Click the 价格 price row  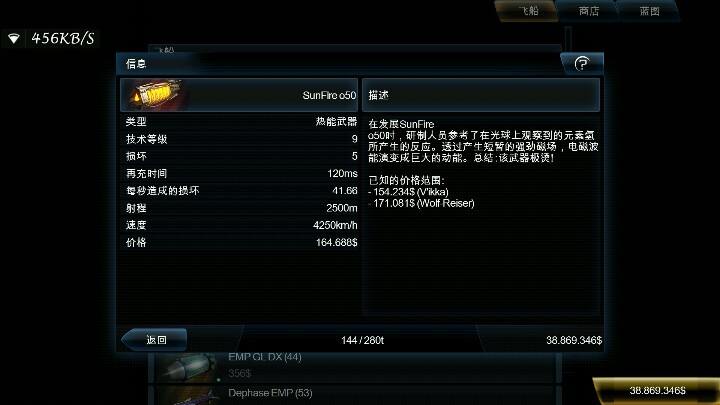[x=241, y=242]
